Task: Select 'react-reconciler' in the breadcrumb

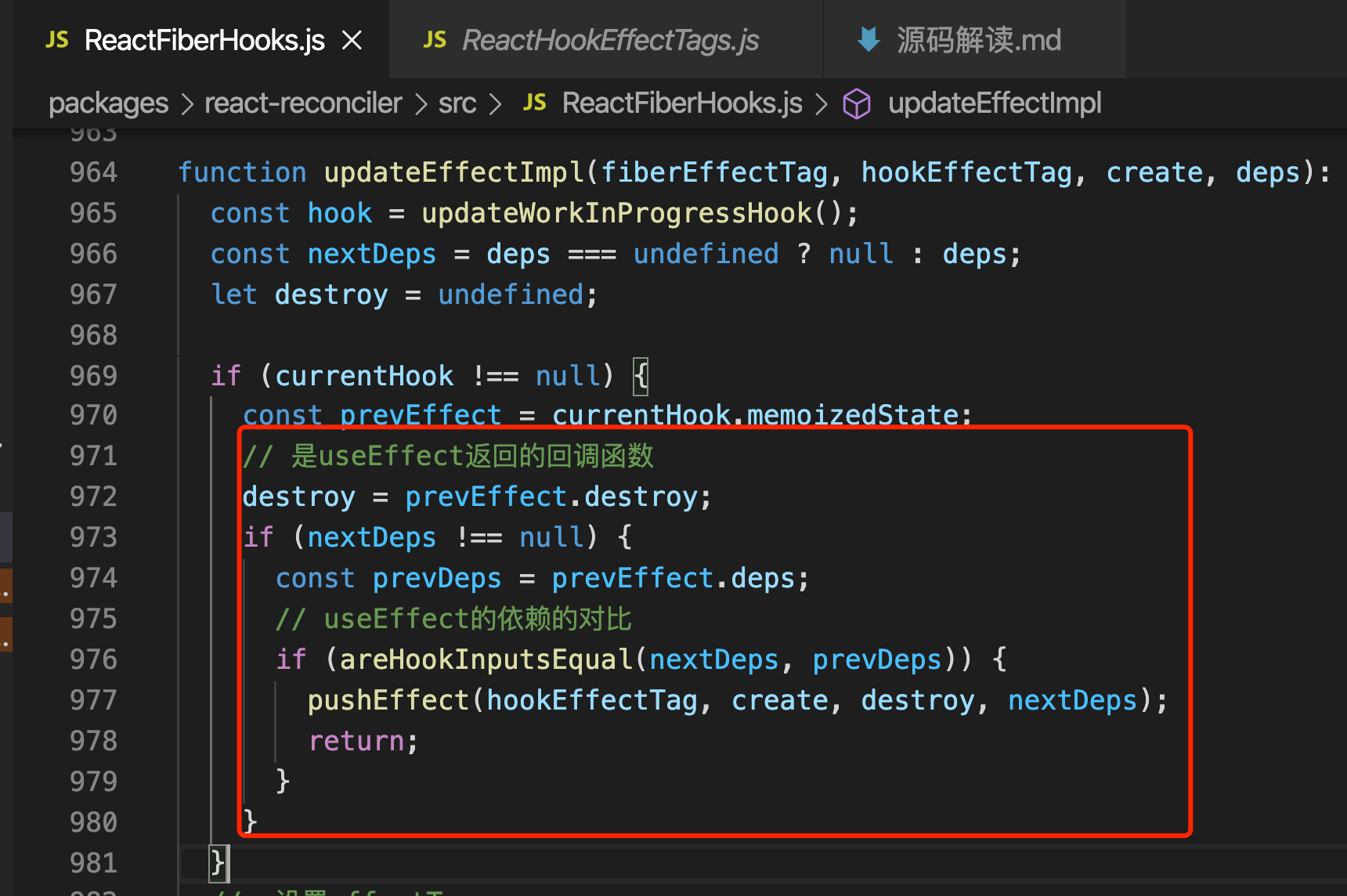Action: (x=303, y=103)
